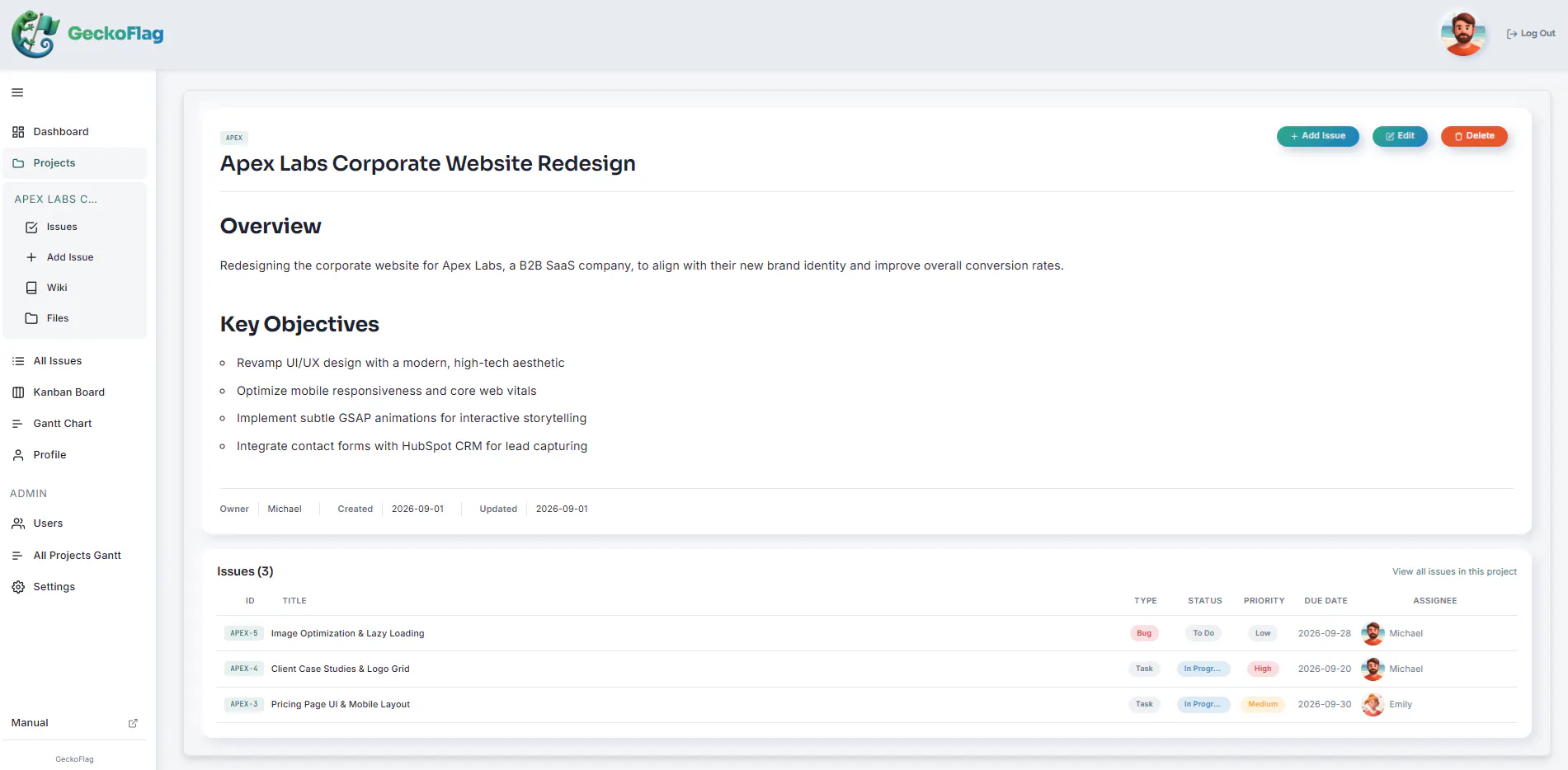Click the Issues checkbox icon in sidebar
The height and width of the screenshot is (770, 1568).
pyautogui.click(x=31, y=227)
